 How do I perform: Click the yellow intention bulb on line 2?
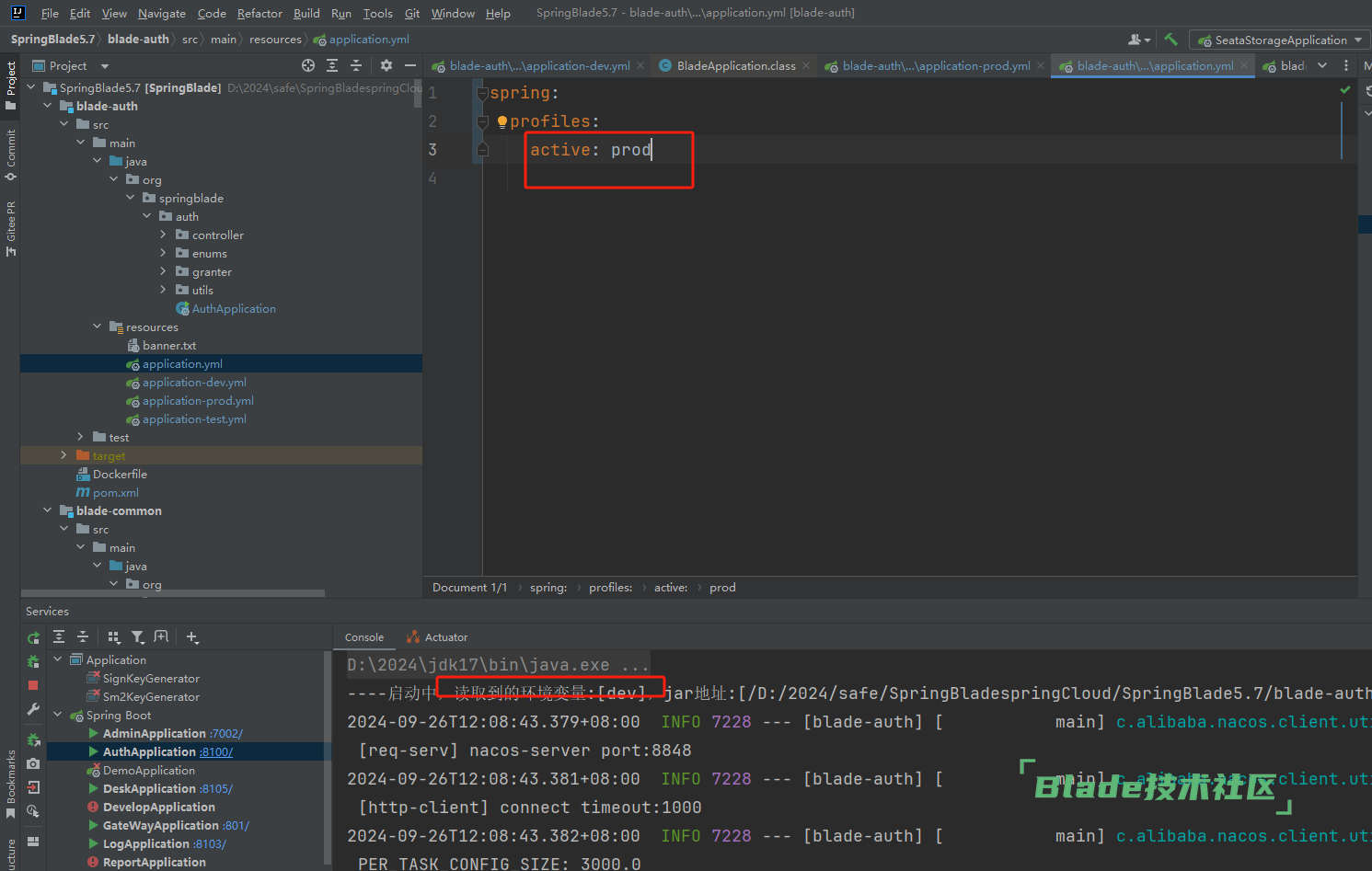click(x=502, y=121)
